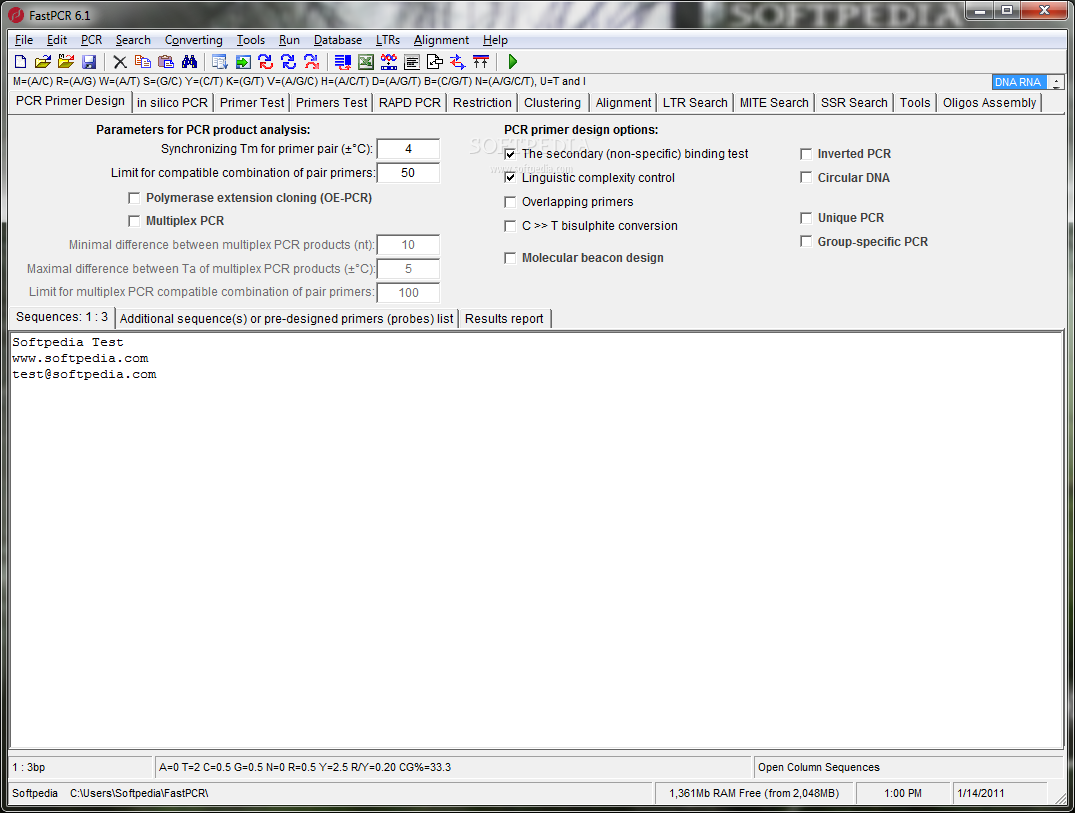1075x813 pixels.
Task: Click the red circular arrows icon
Action: 311,62
